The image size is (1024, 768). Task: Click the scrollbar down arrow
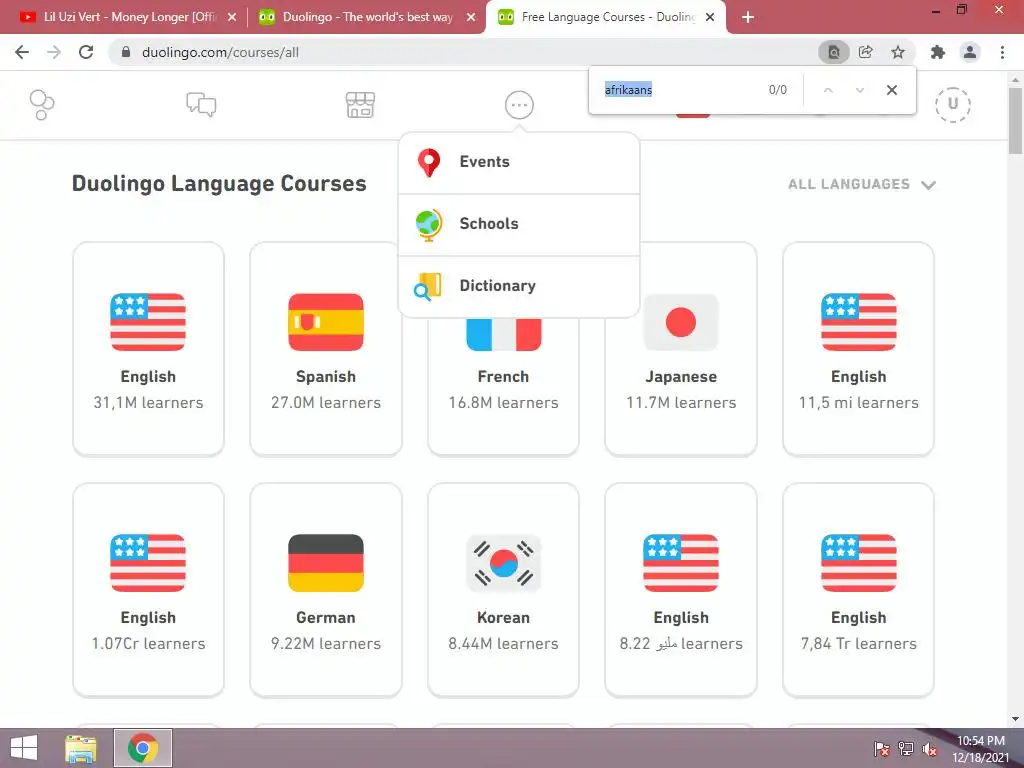tap(1016, 720)
